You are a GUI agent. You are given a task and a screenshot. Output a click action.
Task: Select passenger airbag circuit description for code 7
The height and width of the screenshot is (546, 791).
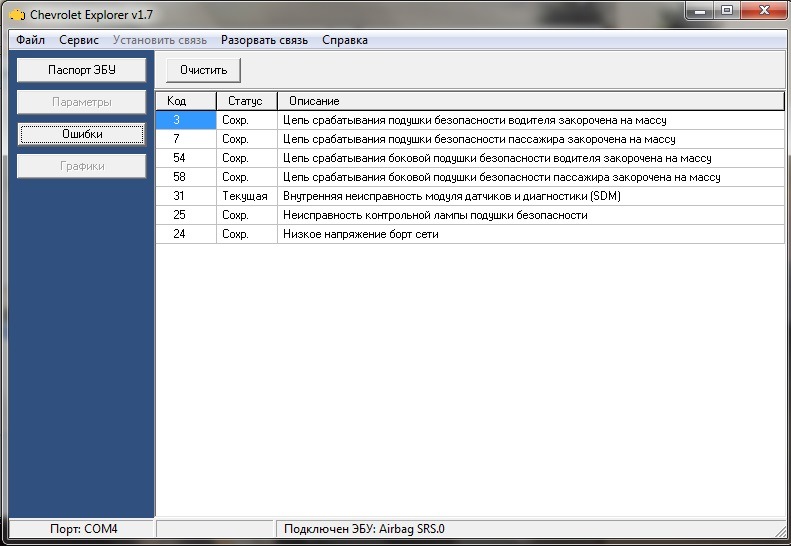click(x=531, y=139)
